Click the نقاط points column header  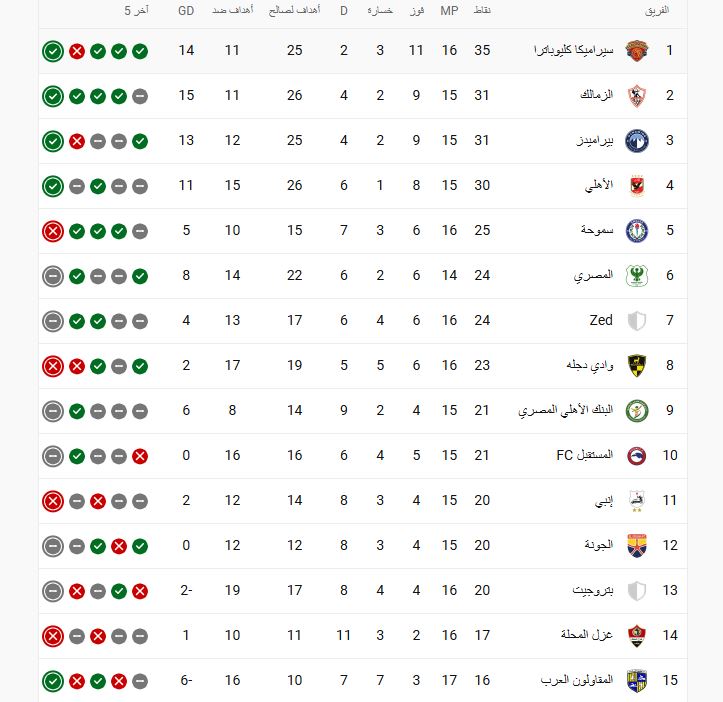click(x=481, y=10)
